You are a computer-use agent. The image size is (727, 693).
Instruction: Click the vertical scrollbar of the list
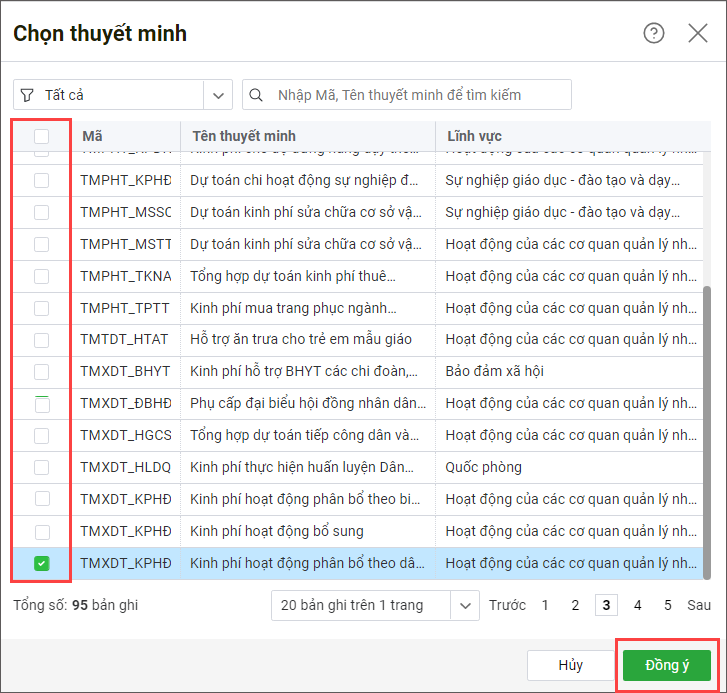[x=706, y=420]
